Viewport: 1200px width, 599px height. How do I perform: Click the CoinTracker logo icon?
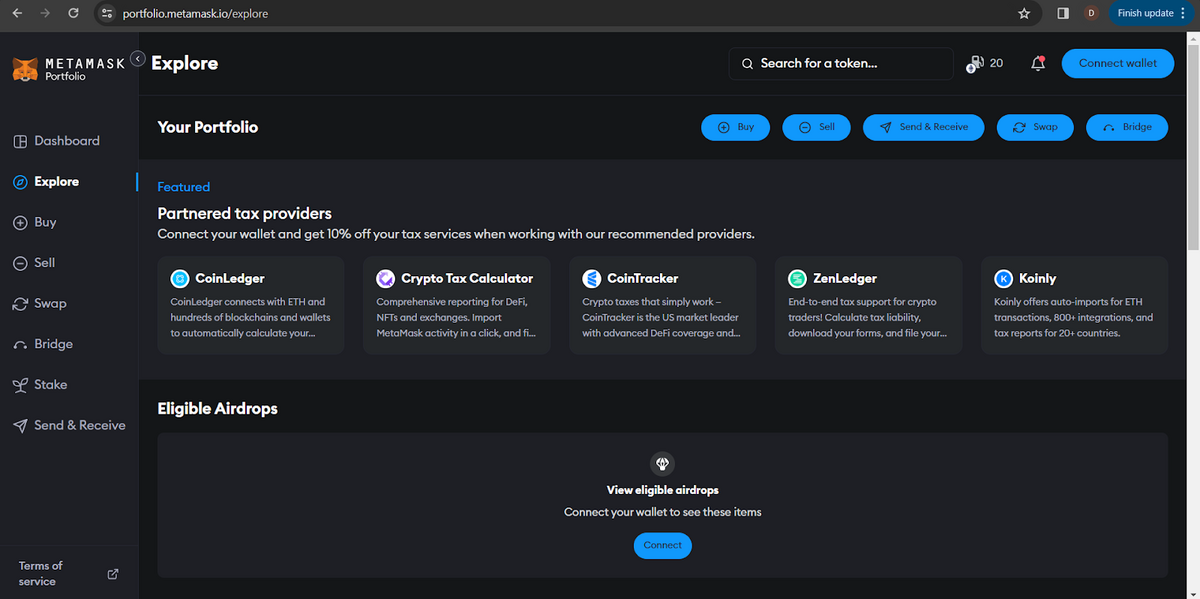[591, 278]
